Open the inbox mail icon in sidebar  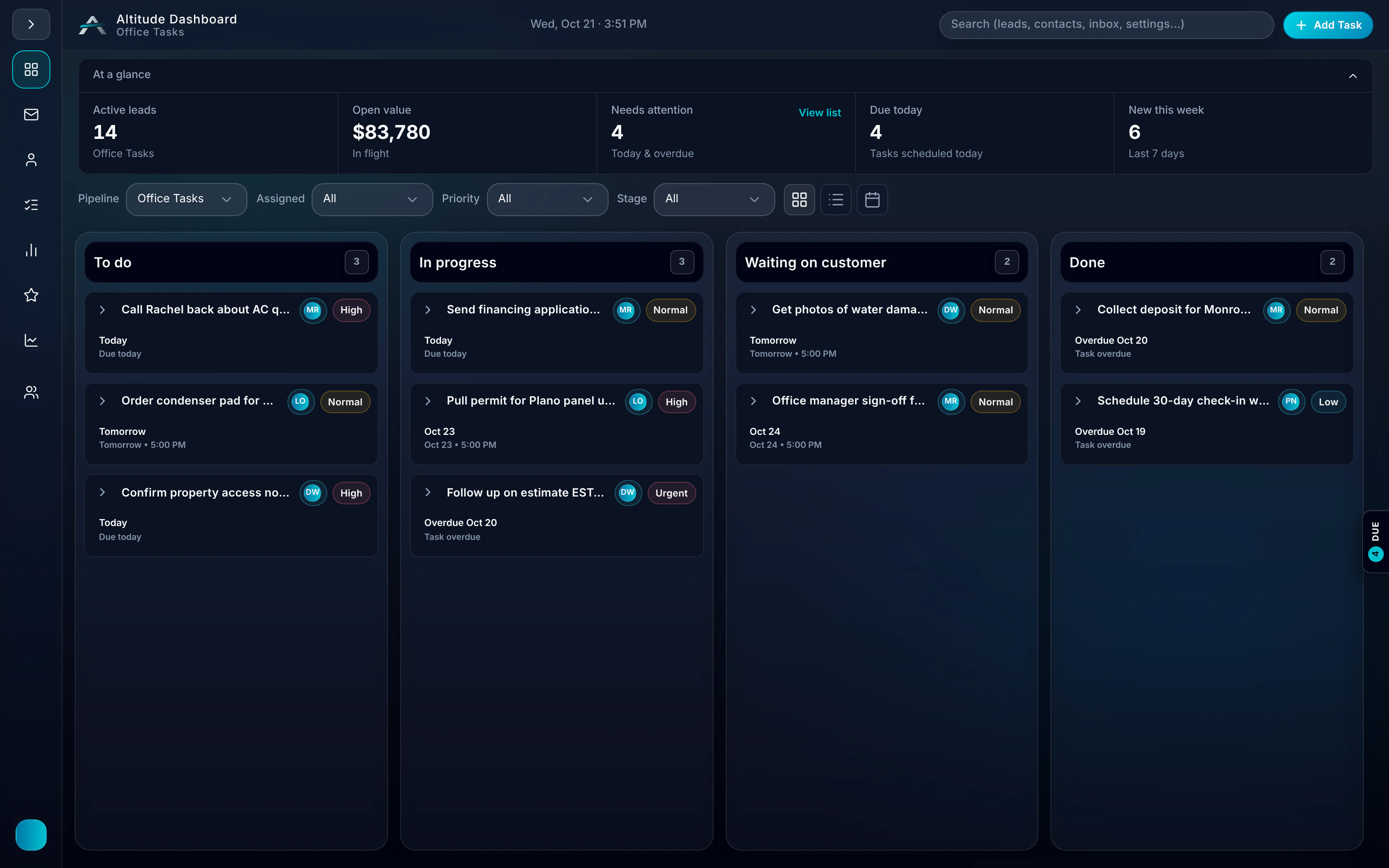coord(31,115)
